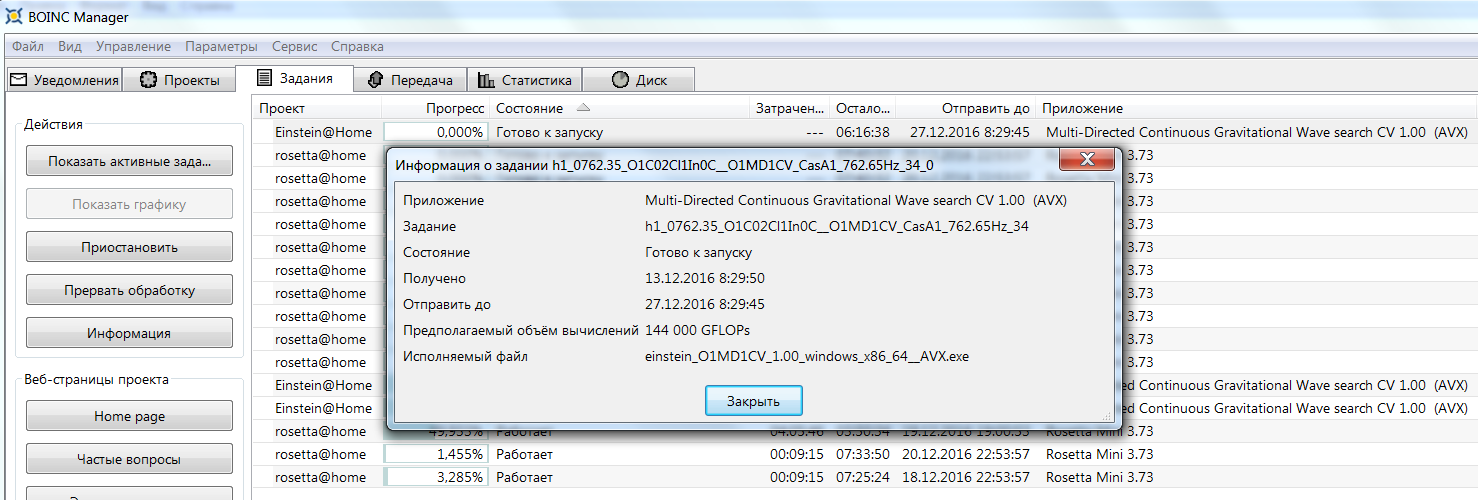
Task: Switch to the Проекты tab
Action: [179, 80]
